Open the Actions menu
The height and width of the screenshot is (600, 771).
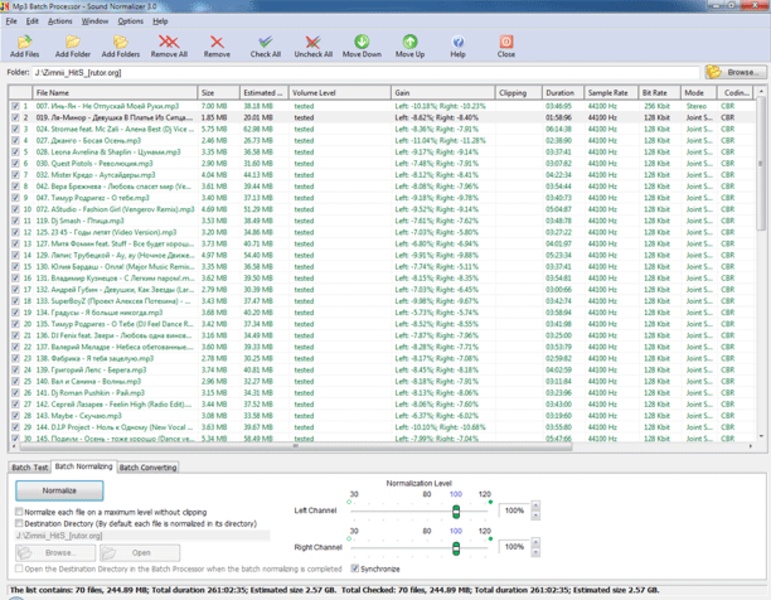60,20
